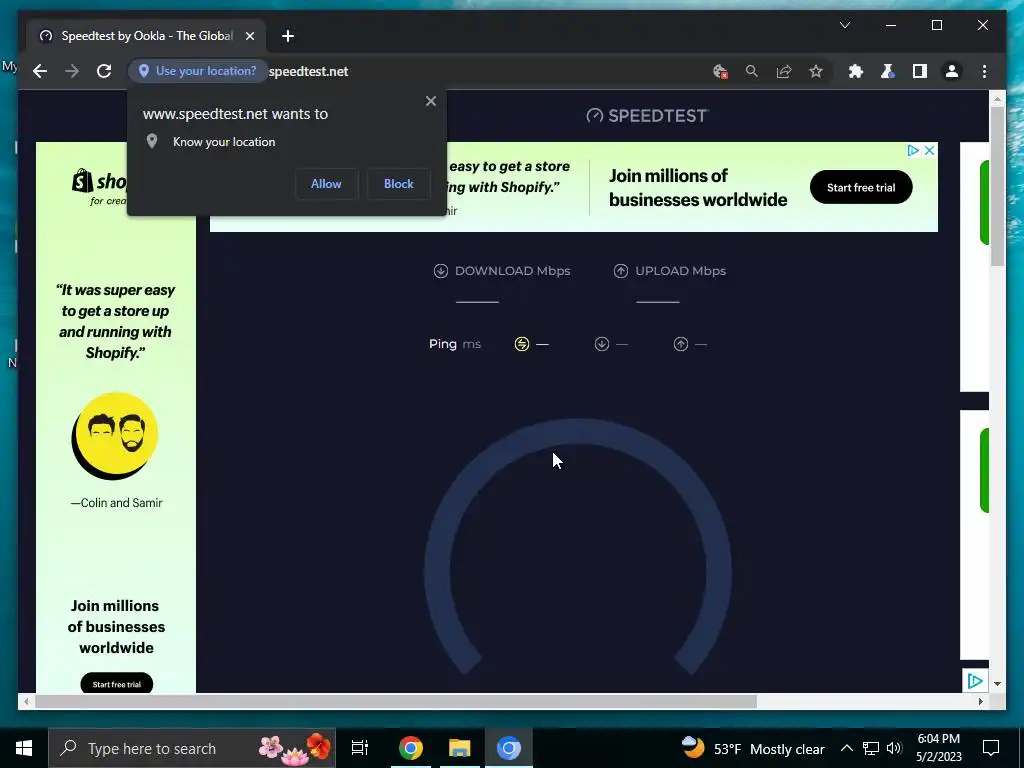This screenshot has width=1024, height=768.
Task: Open the tab search chevron
Action: (x=844, y=25)
